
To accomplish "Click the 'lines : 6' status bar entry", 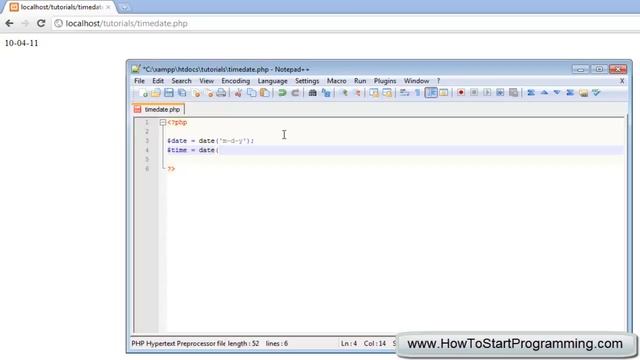I will point(277,344).
